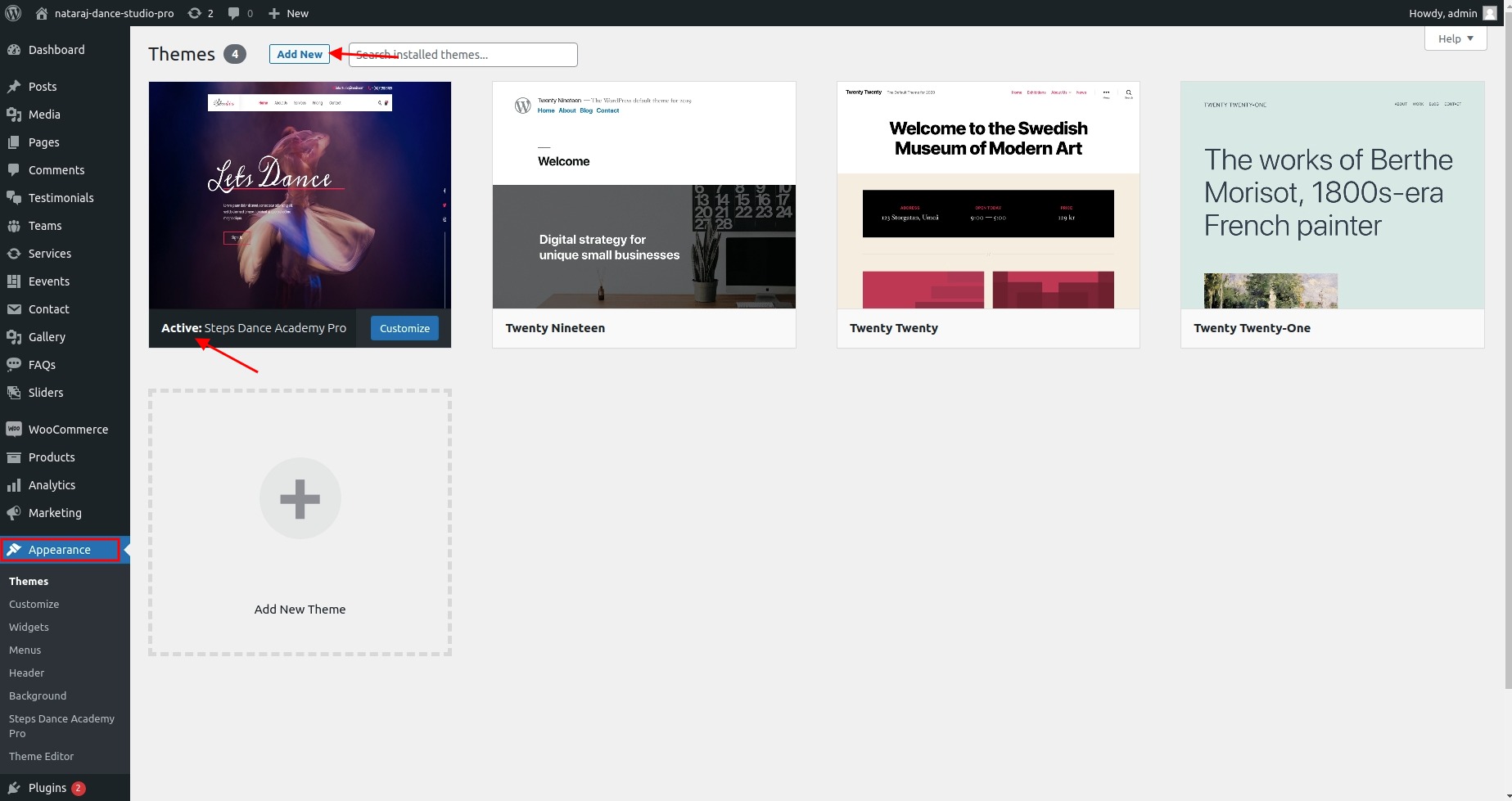The height and width of the screenshot is (801, 1512).
Task: Click the Add New Theme dashed tile label
Action: point(300,610)
